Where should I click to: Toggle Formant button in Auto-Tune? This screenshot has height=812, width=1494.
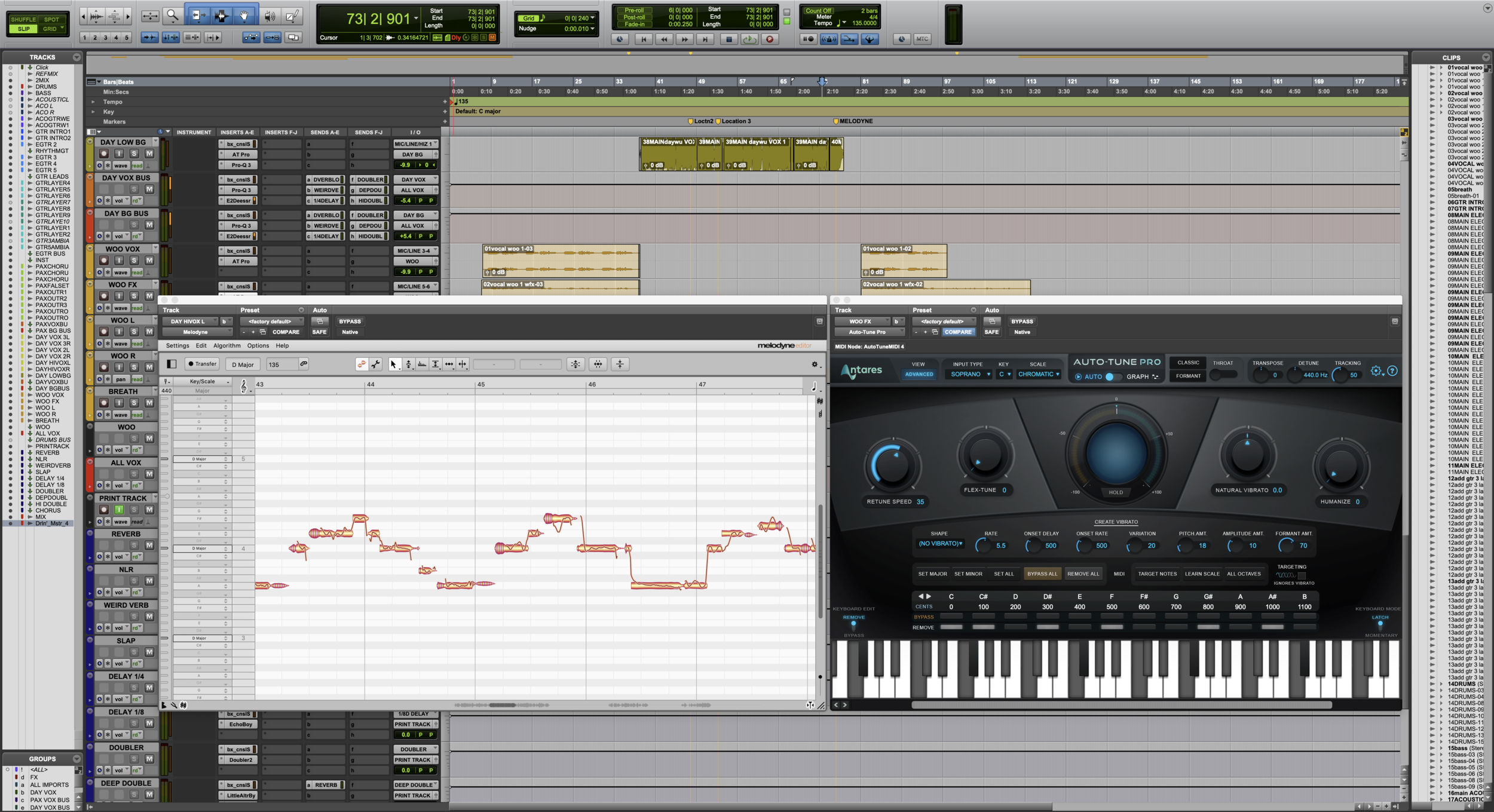pos(1188,376)
